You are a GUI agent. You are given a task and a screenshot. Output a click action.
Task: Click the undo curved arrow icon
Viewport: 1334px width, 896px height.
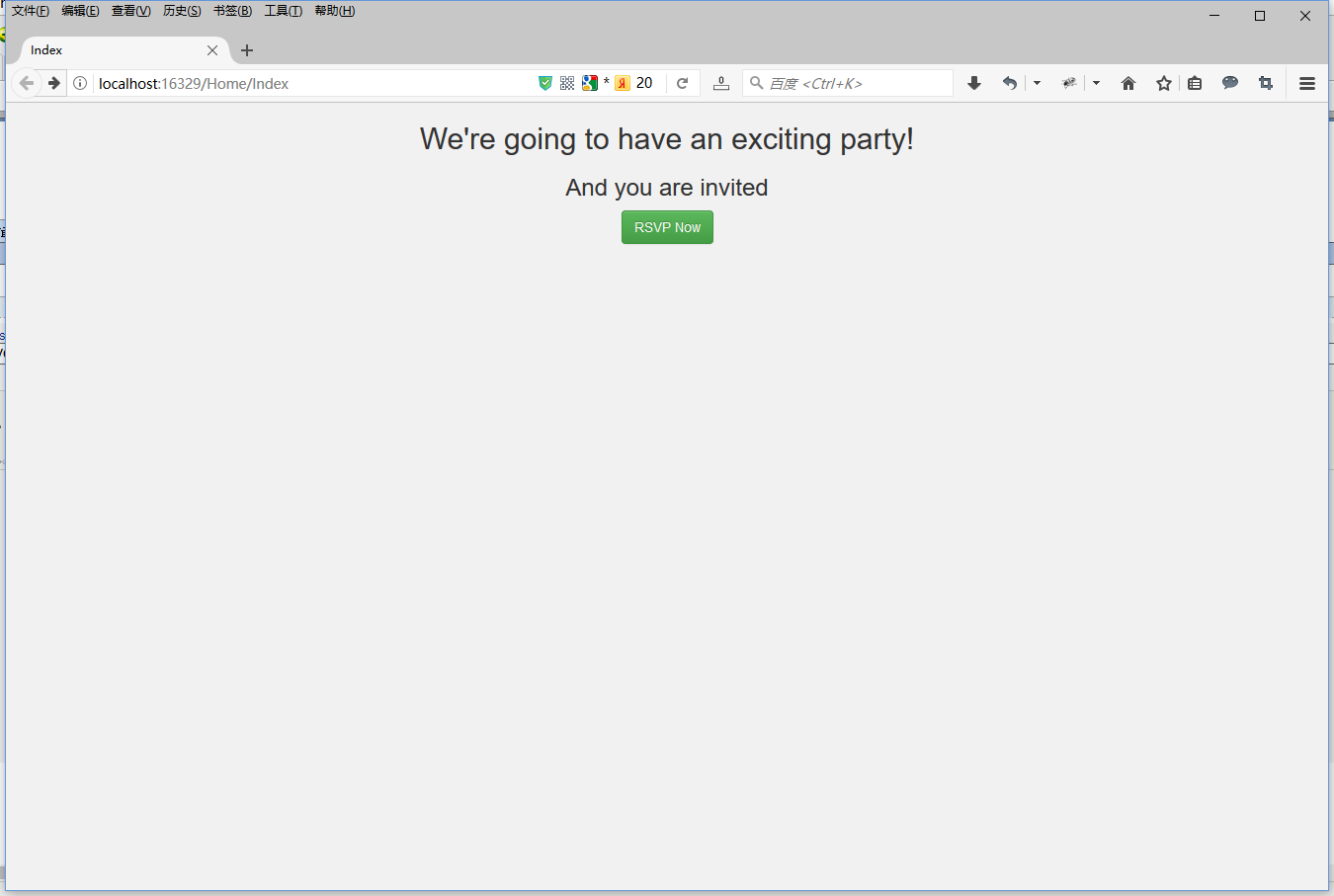[x=1009, y=83]
